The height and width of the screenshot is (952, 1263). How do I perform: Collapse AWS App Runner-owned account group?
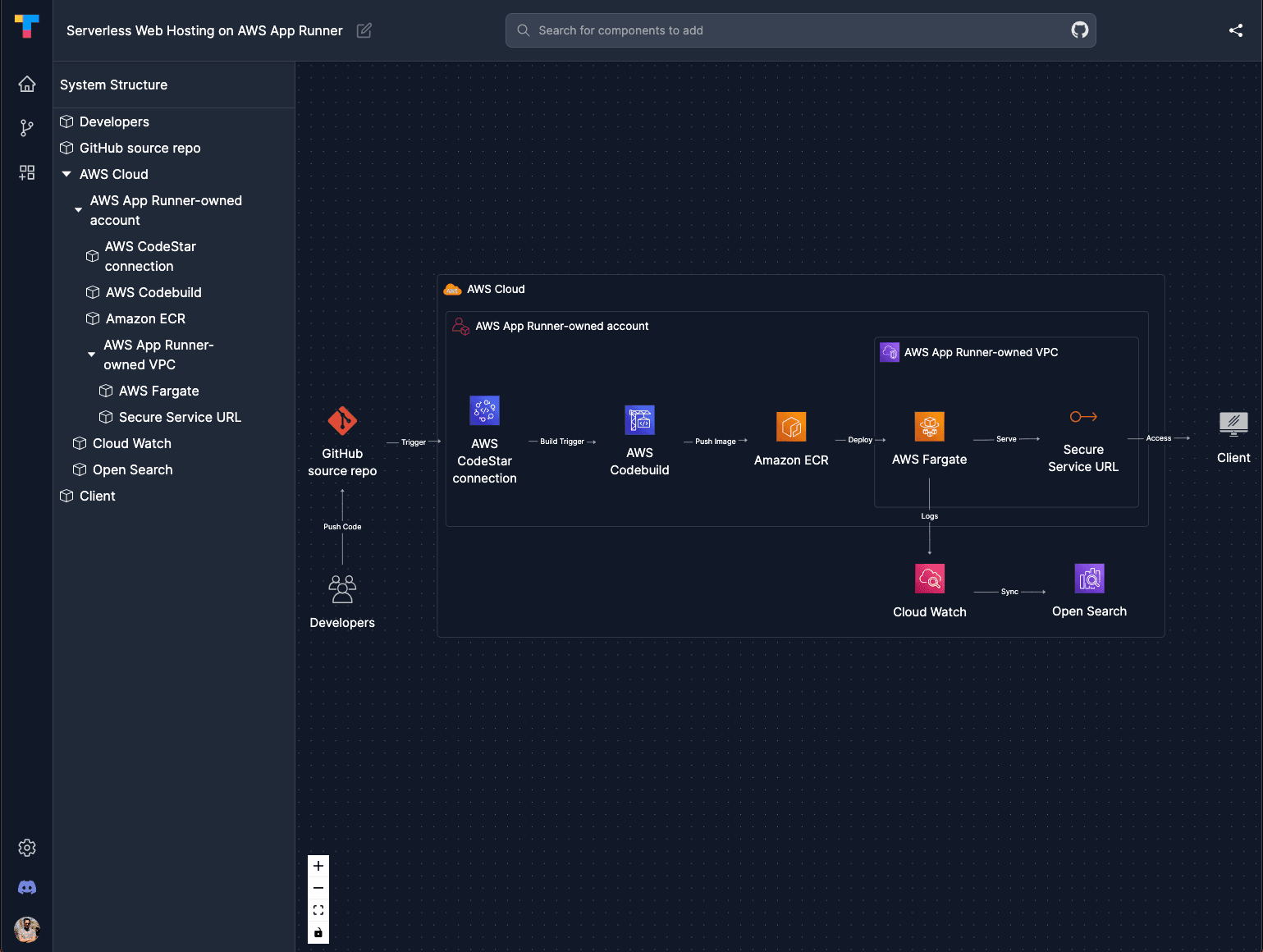(x=79, y=210)
